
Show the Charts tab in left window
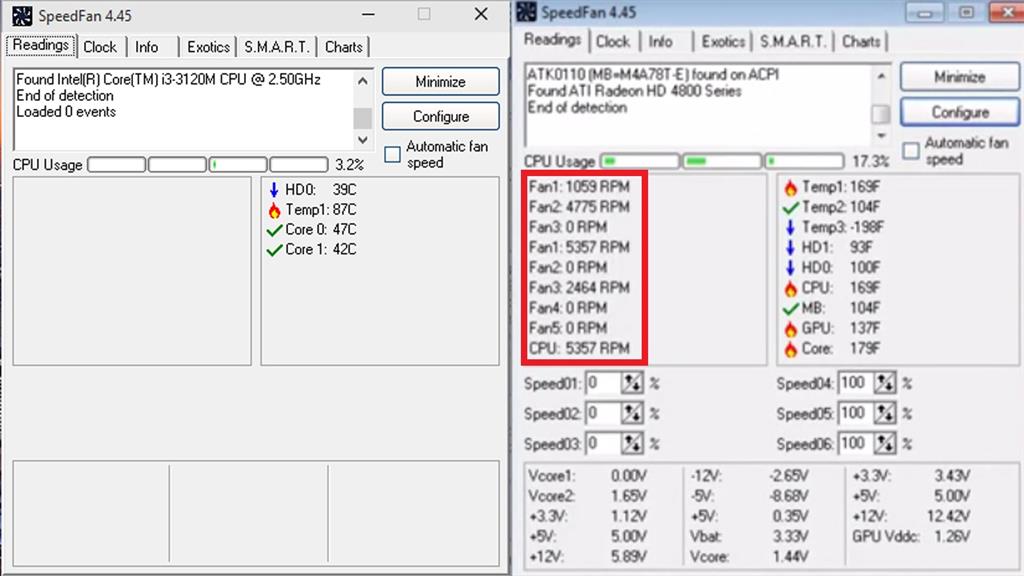click(344, 47)
